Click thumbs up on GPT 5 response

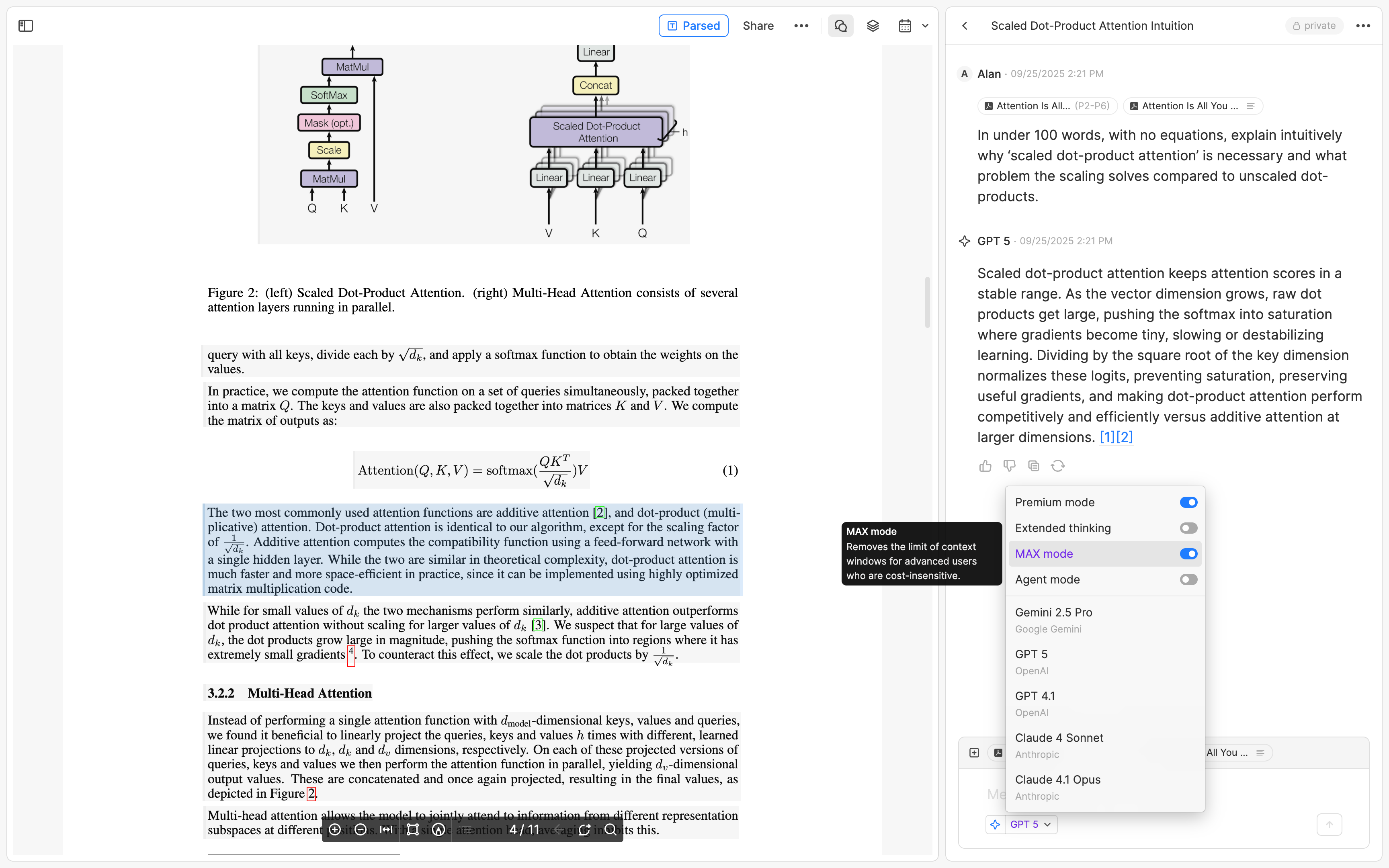[x=985, y=466]
